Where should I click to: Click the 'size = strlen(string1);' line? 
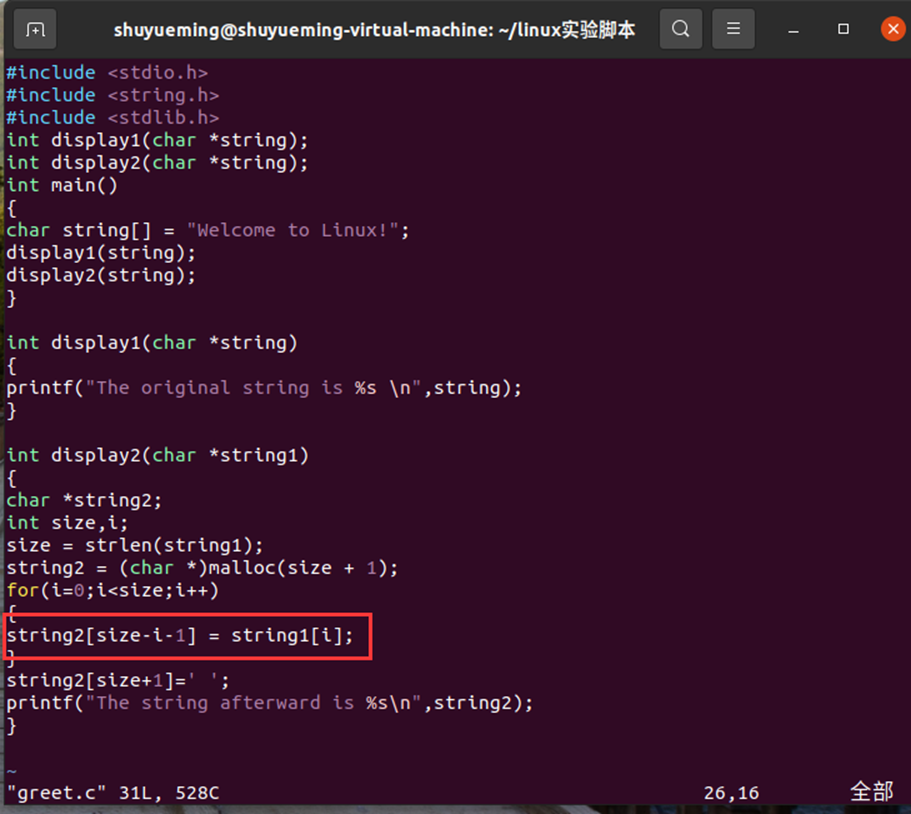[135, 546]
